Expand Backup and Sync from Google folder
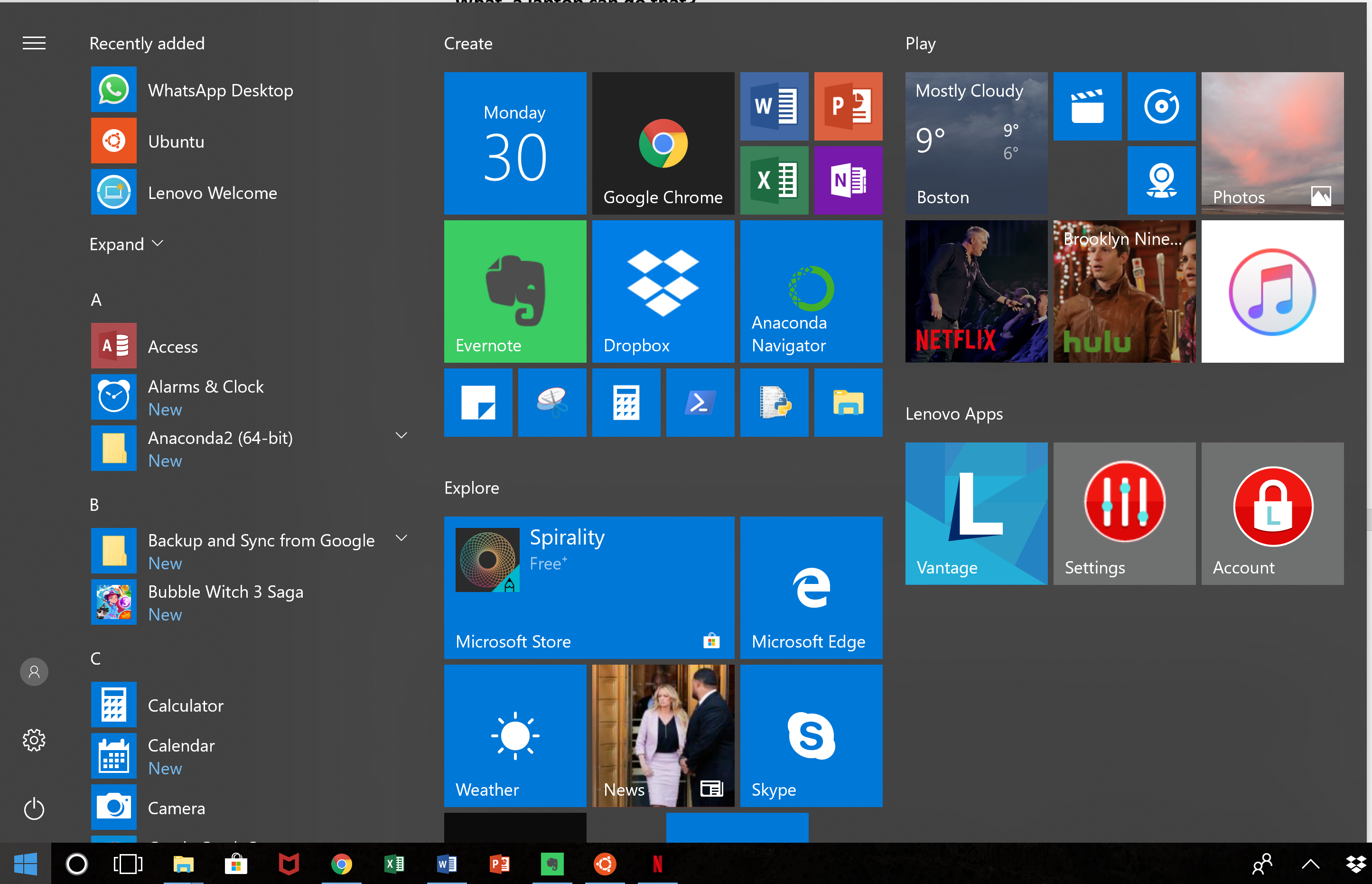The height and width of the screenshot is (884, 1372). [x=401, y=538]
